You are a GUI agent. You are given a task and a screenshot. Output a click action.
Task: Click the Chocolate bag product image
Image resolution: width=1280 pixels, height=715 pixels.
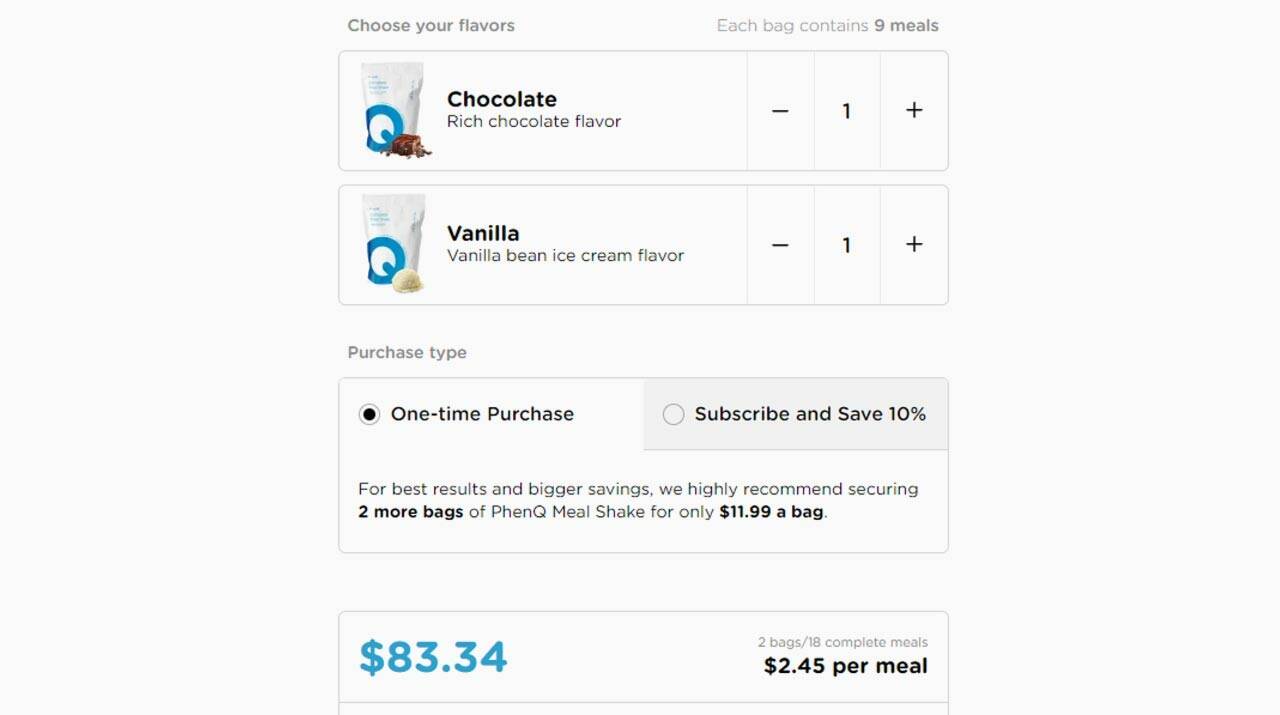pyautogui.click(x=395, y=110)
